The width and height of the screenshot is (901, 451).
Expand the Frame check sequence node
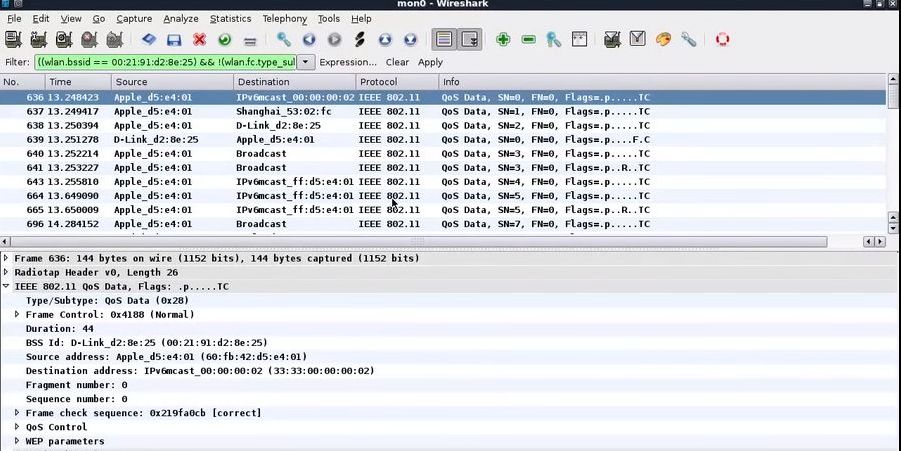[x=17, y=413]
